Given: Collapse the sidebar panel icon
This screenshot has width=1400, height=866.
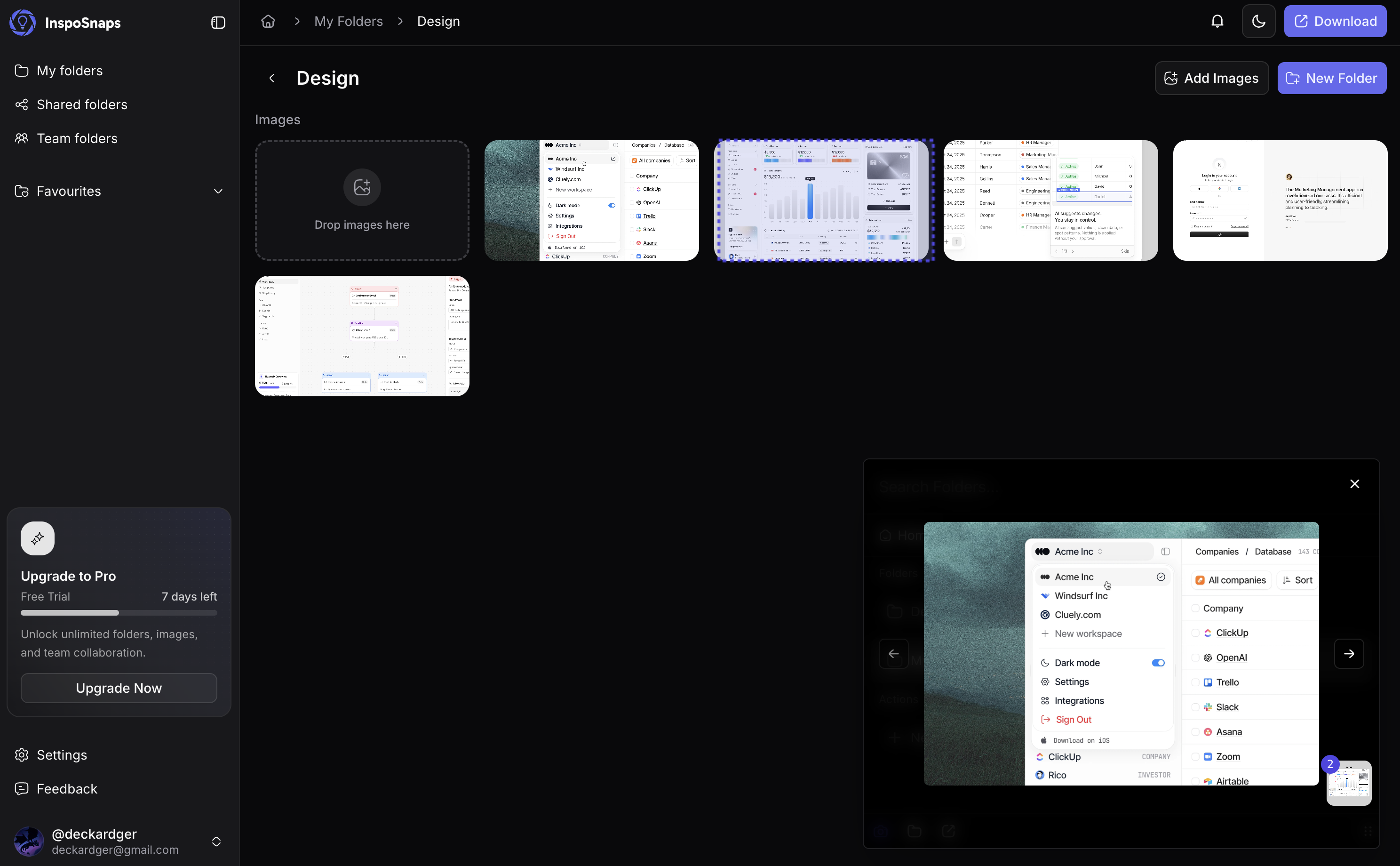Looking at the screenshot, I should 218,23.
